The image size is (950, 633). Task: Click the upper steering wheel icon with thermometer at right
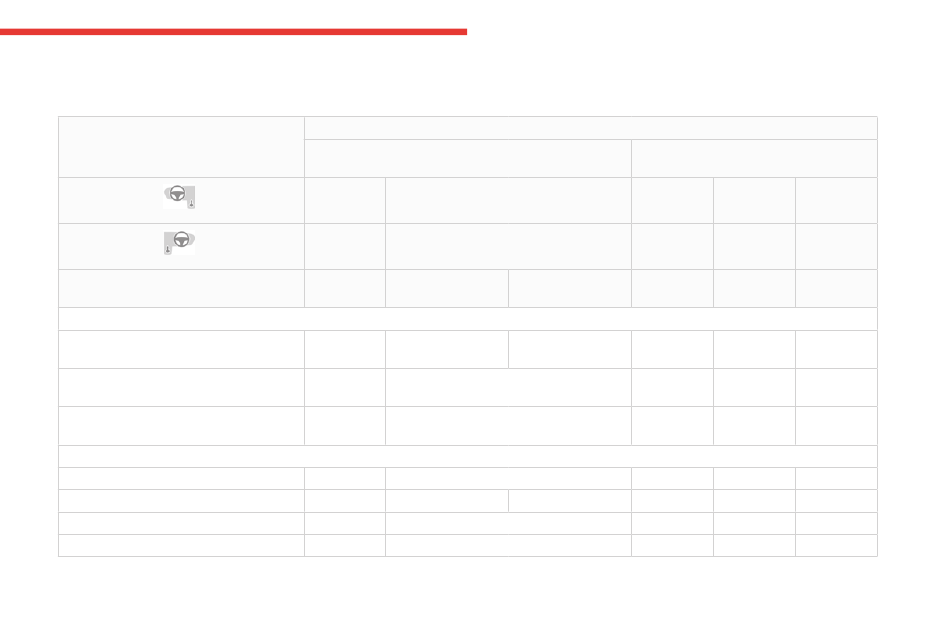(x=179, y=197)
